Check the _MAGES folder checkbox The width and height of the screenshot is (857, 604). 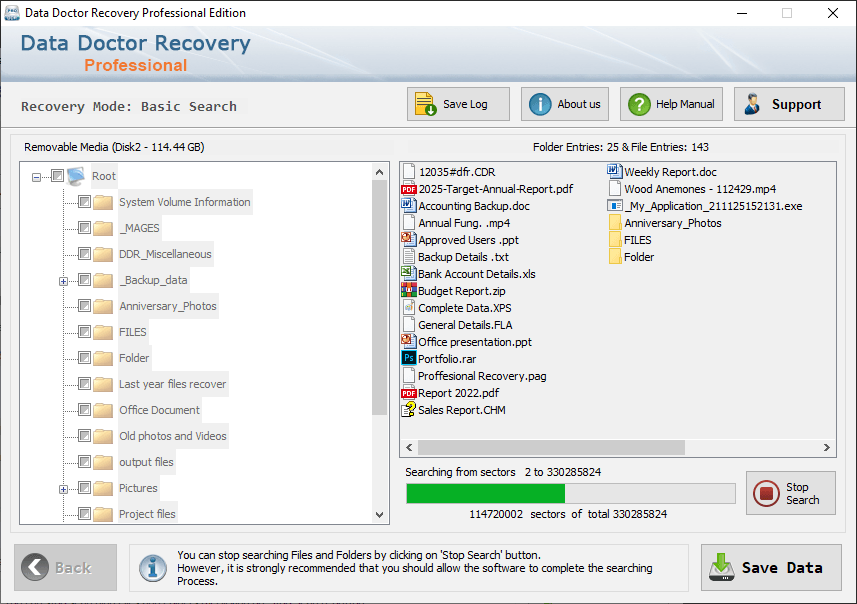[84, 227]
